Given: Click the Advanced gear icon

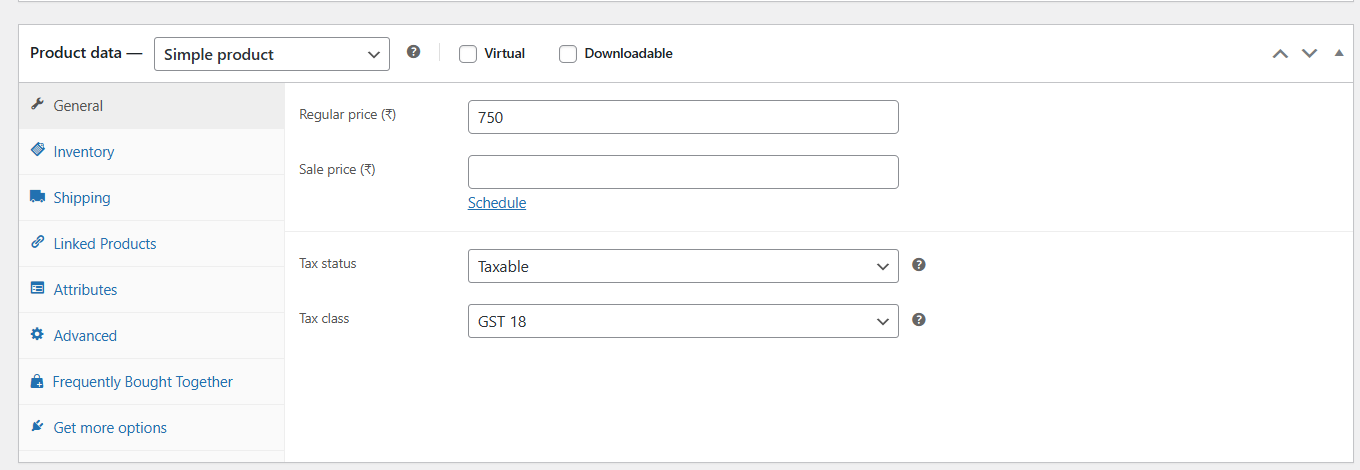Looking at the screenshot, I should (37, 334).
